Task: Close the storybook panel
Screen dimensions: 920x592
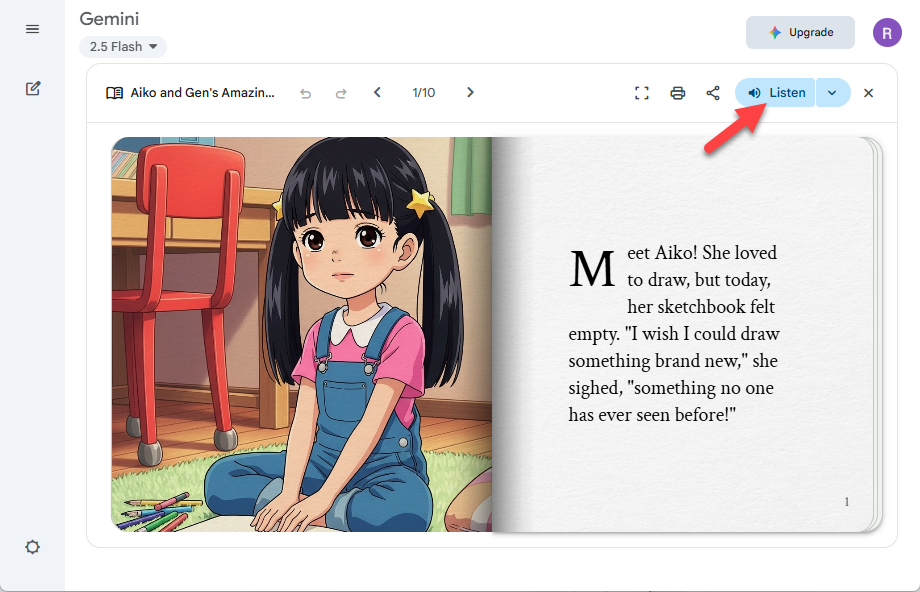Action: [868, 93]
